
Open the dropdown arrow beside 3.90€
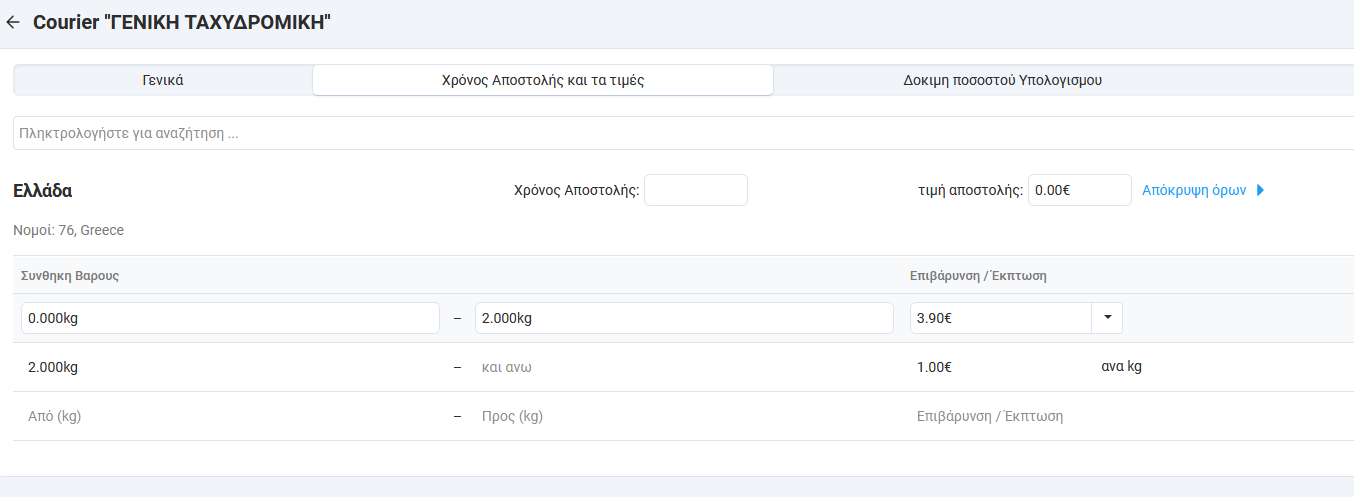point(1107,318)
